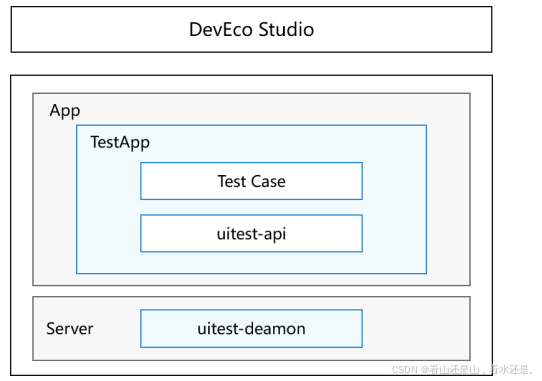The width and height of the screenshot is (542, 381).
Task: Click the word Test inside Test Case
Action: tap(231, 181)
